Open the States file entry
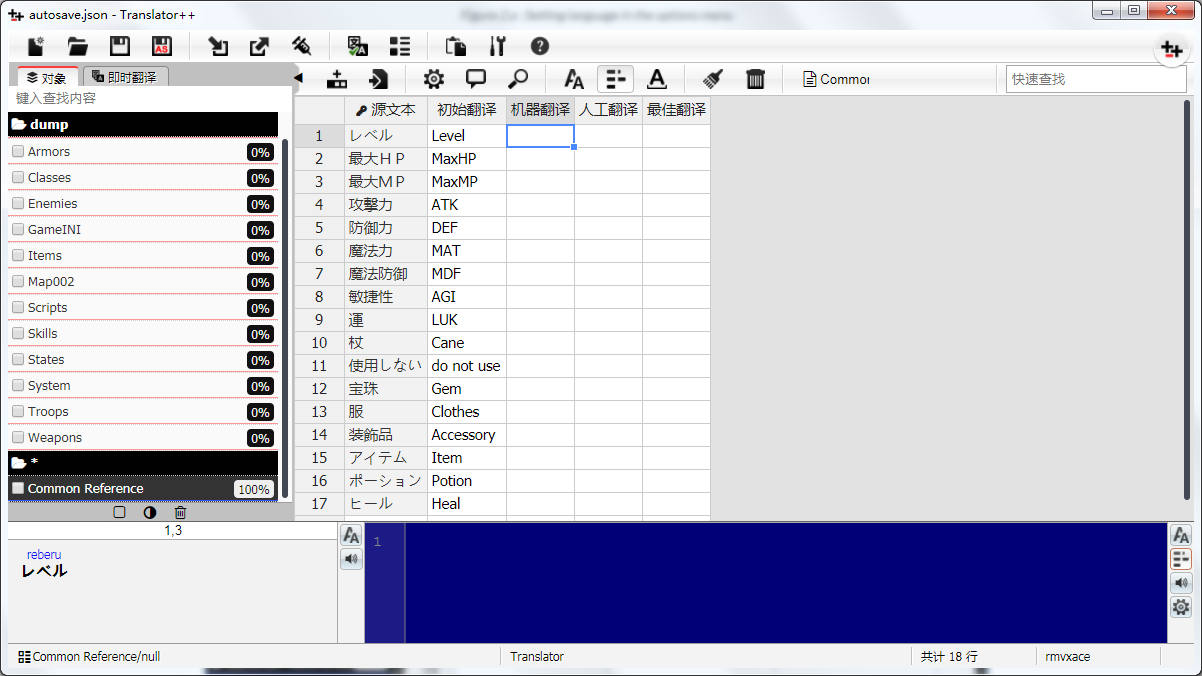 (143, 359)
